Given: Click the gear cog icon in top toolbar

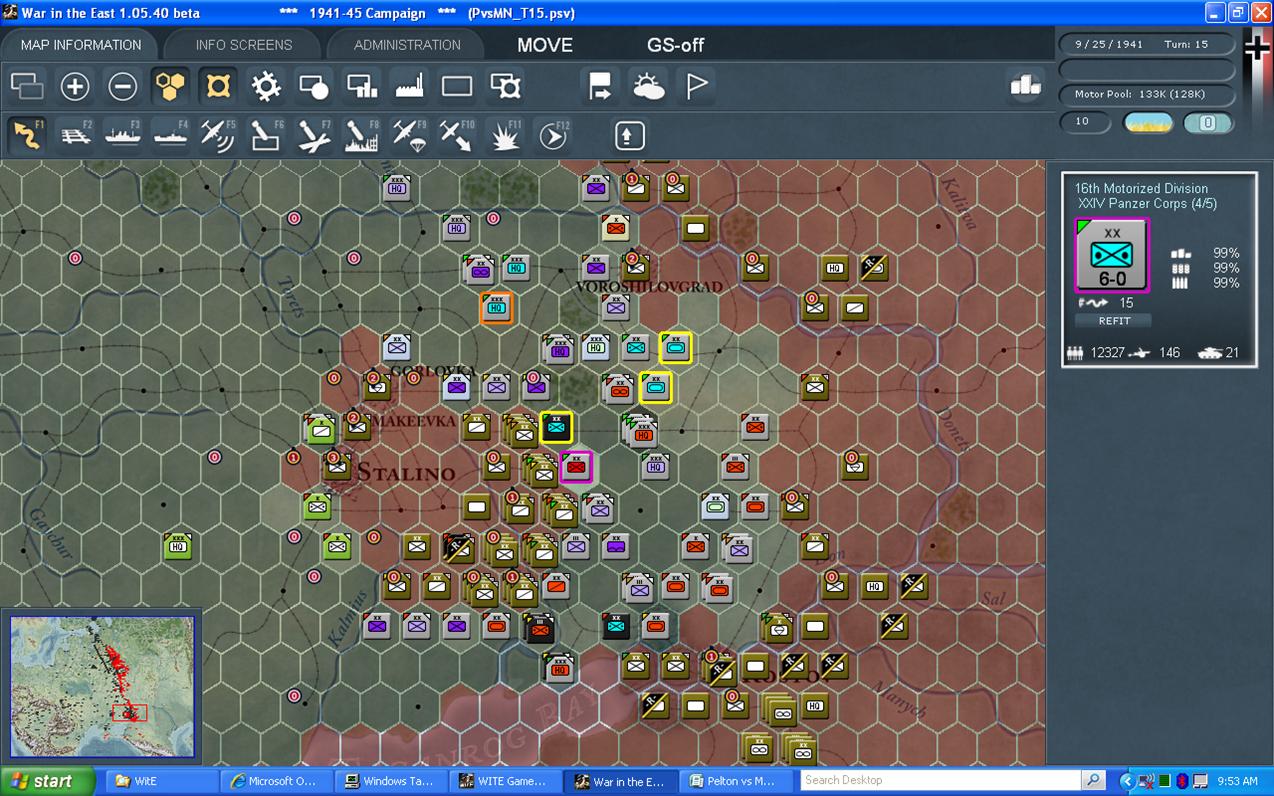Looking at the screenshot, I should pyautogui.click(x=266, y=86).
